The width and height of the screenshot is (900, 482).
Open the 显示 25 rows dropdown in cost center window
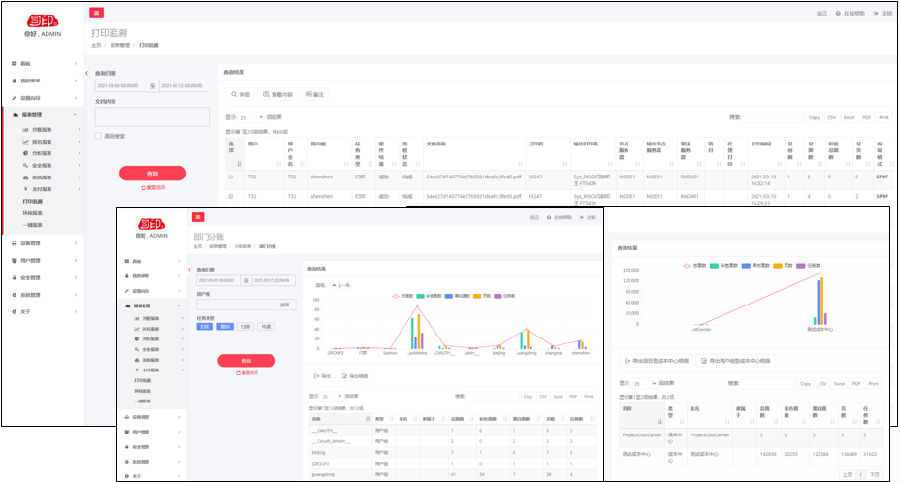click(645, 383)
